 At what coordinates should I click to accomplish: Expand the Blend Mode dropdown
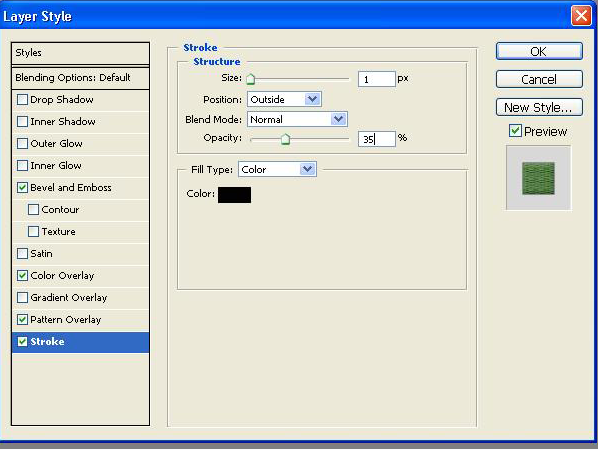pyautogui.click(x=297, y=119)
